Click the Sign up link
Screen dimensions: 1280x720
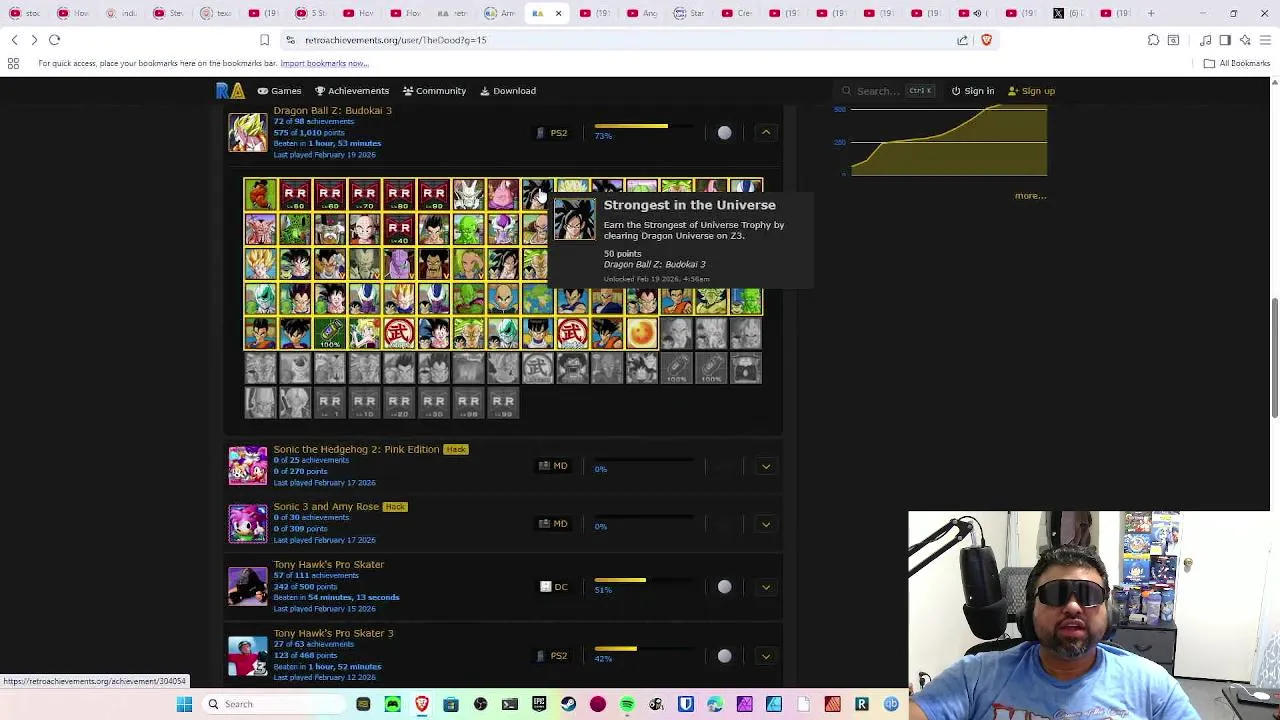[1031, 91]
